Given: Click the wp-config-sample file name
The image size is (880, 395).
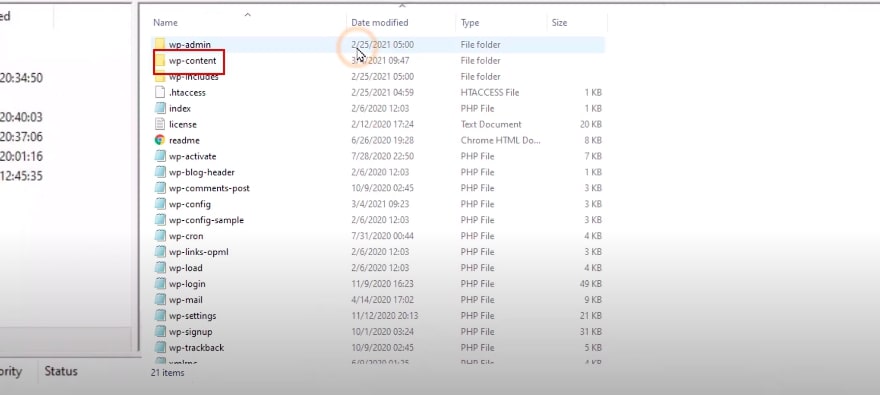Looking at the screenshot, I should click(x=207, y=220).
